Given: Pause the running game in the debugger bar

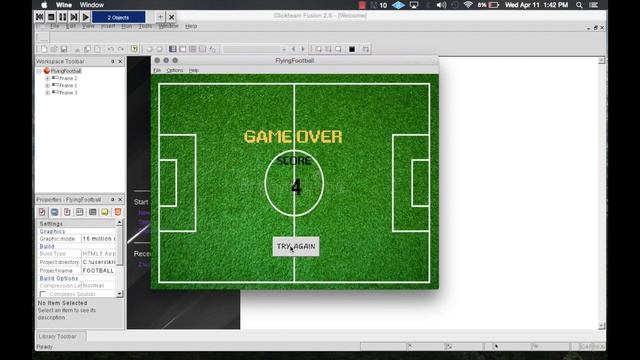Looking at the screenshot, I should pos(62,17).
